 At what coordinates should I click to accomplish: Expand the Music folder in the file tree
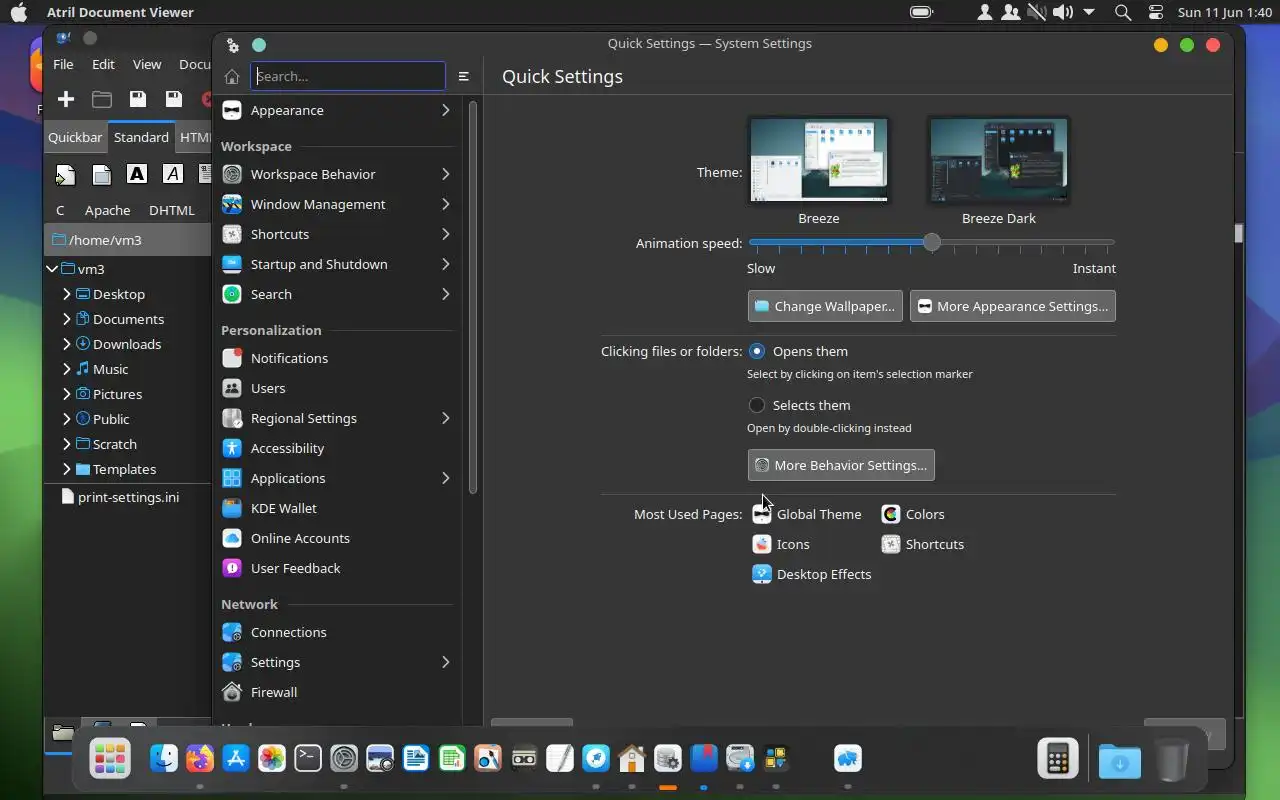67,369
